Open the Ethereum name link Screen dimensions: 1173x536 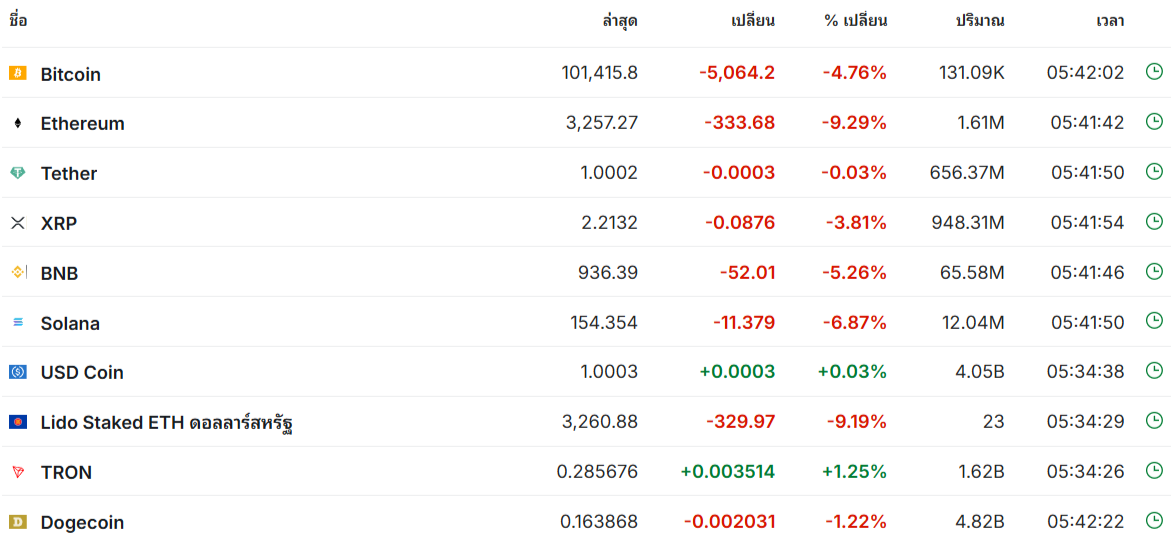pyautogui.click(x=82, y=124)
